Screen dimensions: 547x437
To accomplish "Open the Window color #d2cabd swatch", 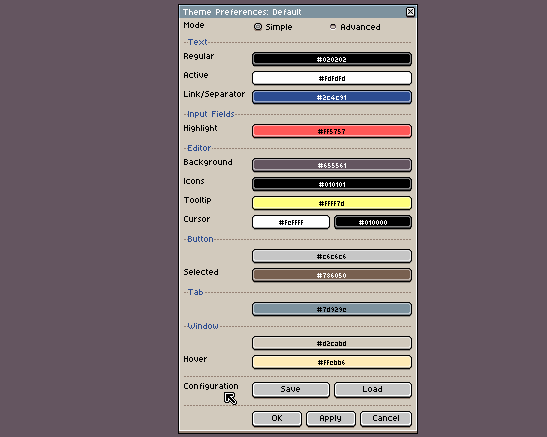I will (332, 343).
